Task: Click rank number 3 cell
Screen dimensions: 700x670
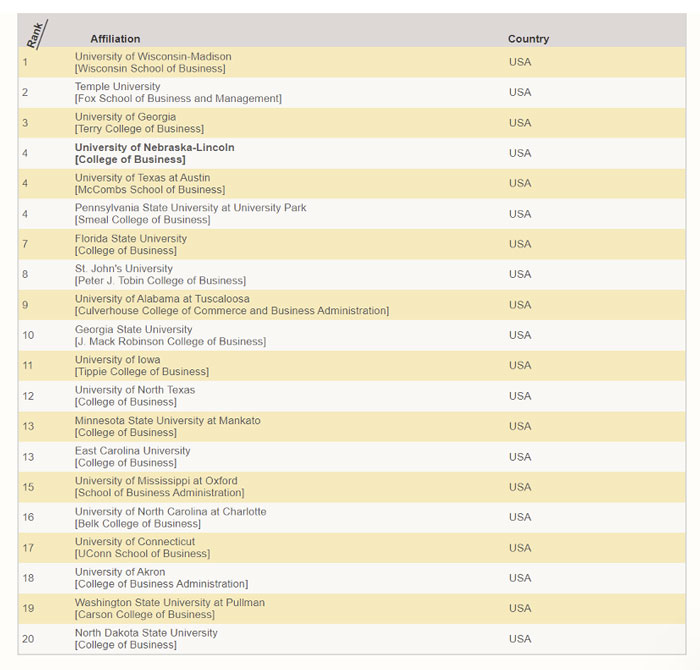Action: pos(25,123)
